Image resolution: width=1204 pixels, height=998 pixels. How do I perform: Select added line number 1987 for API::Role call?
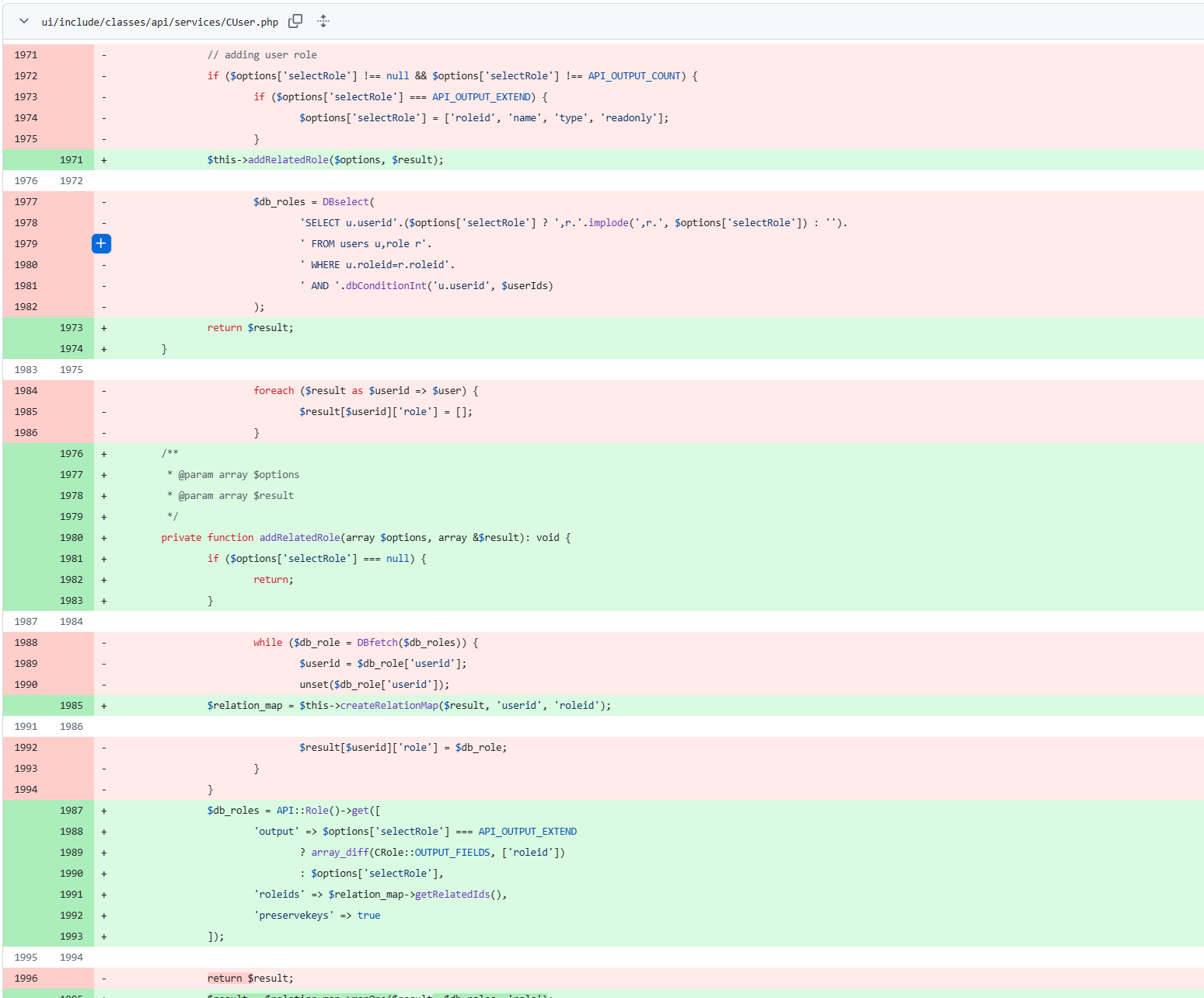click(x=71, y=811)
